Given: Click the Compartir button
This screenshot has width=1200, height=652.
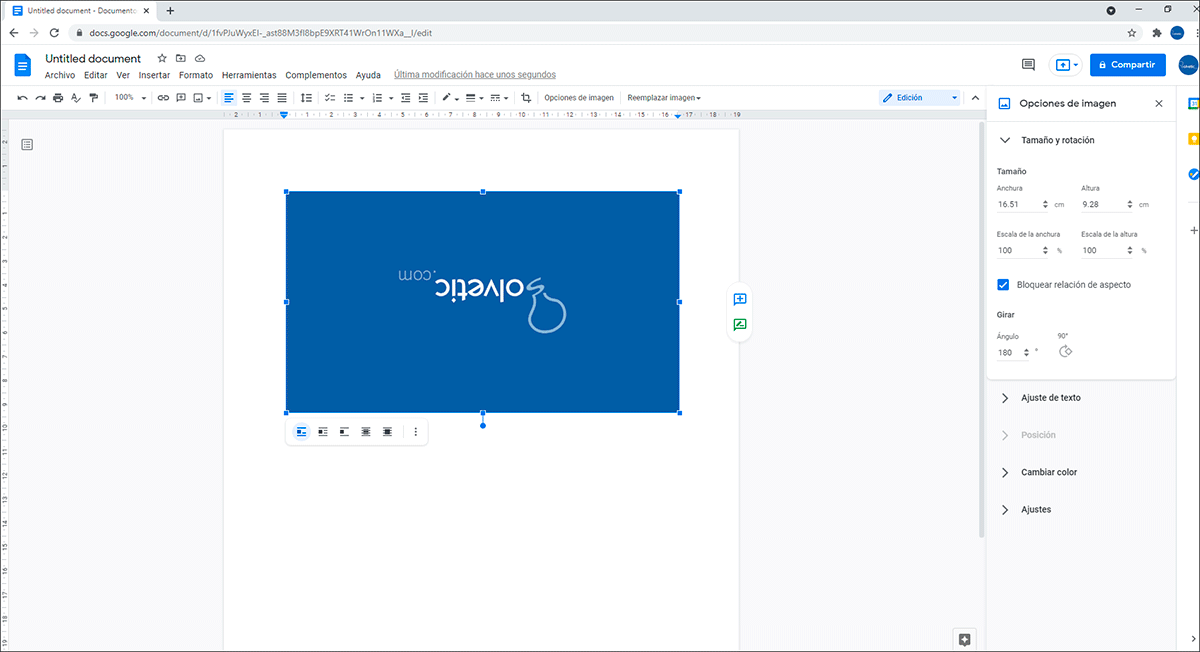Looking at the screenshot, I should (1128, 65).
